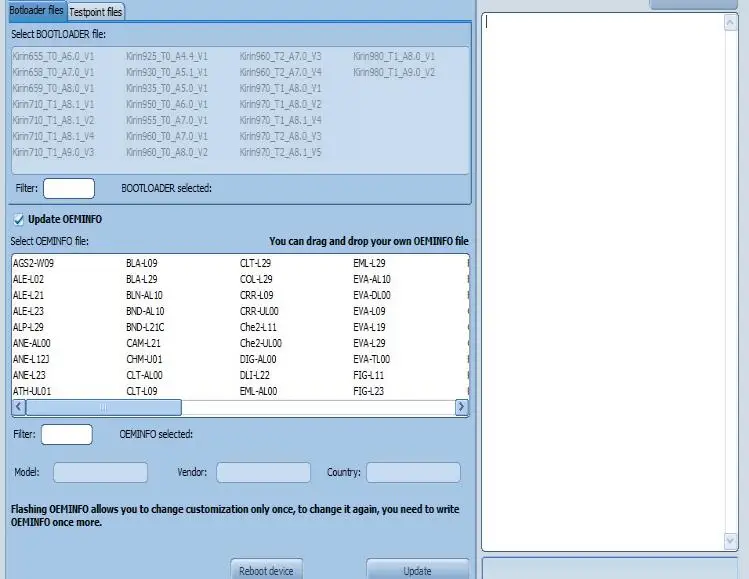Switch to the Bootloader files tab
The image size is (749, 579).
click(36, 11)
